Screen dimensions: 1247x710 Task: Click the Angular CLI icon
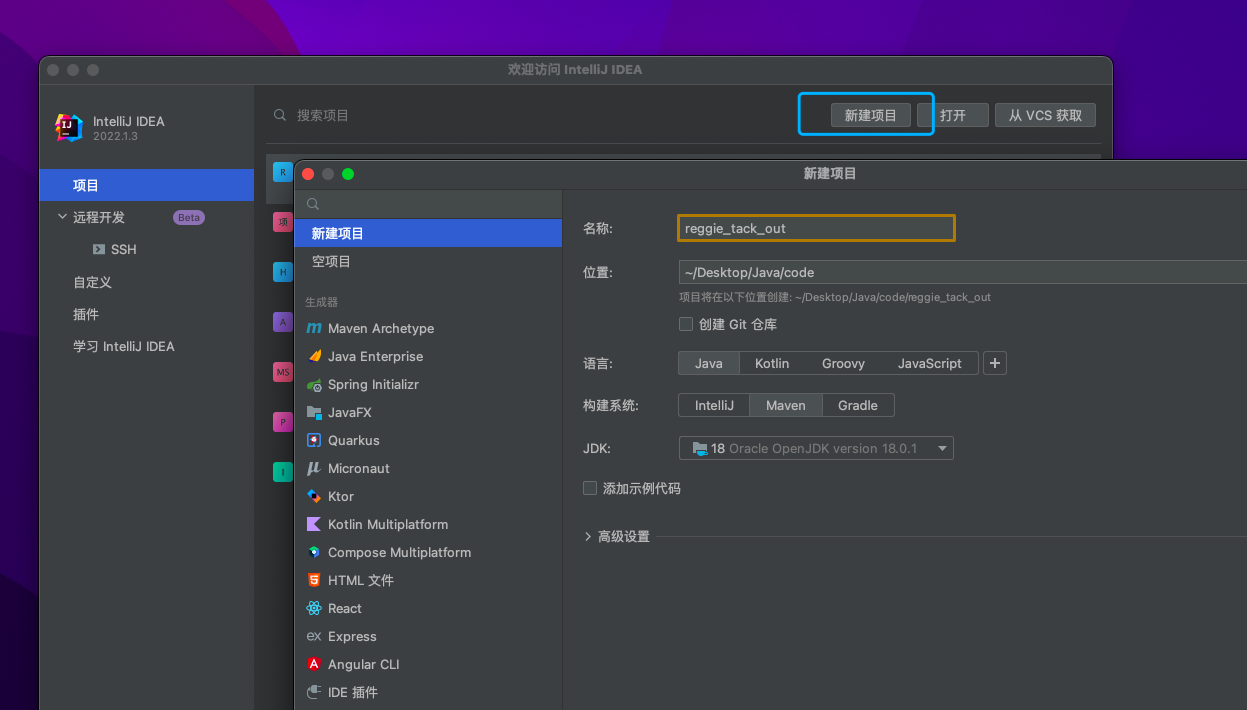(x=314, y=664)
